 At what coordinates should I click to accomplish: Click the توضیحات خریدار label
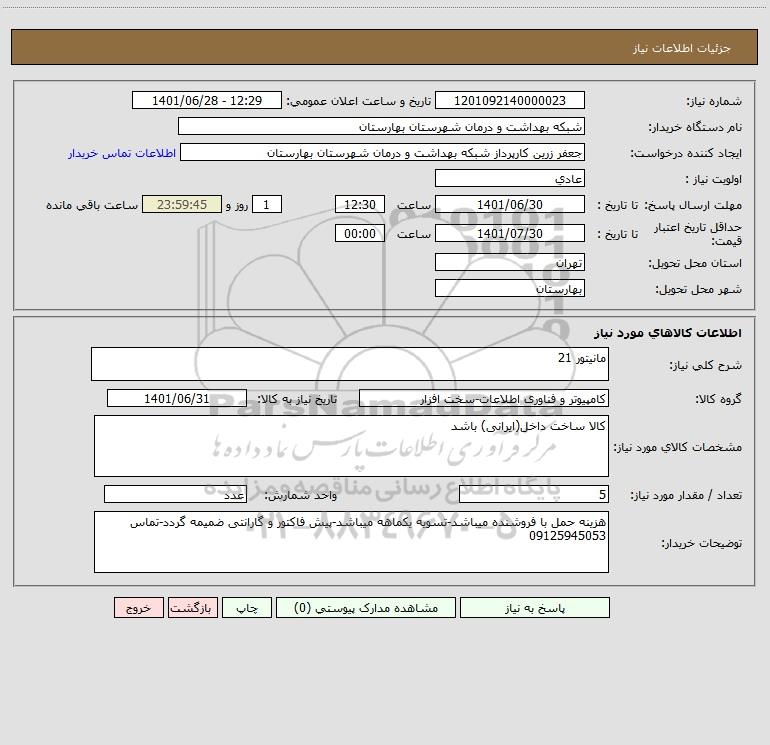coord(702,543)
